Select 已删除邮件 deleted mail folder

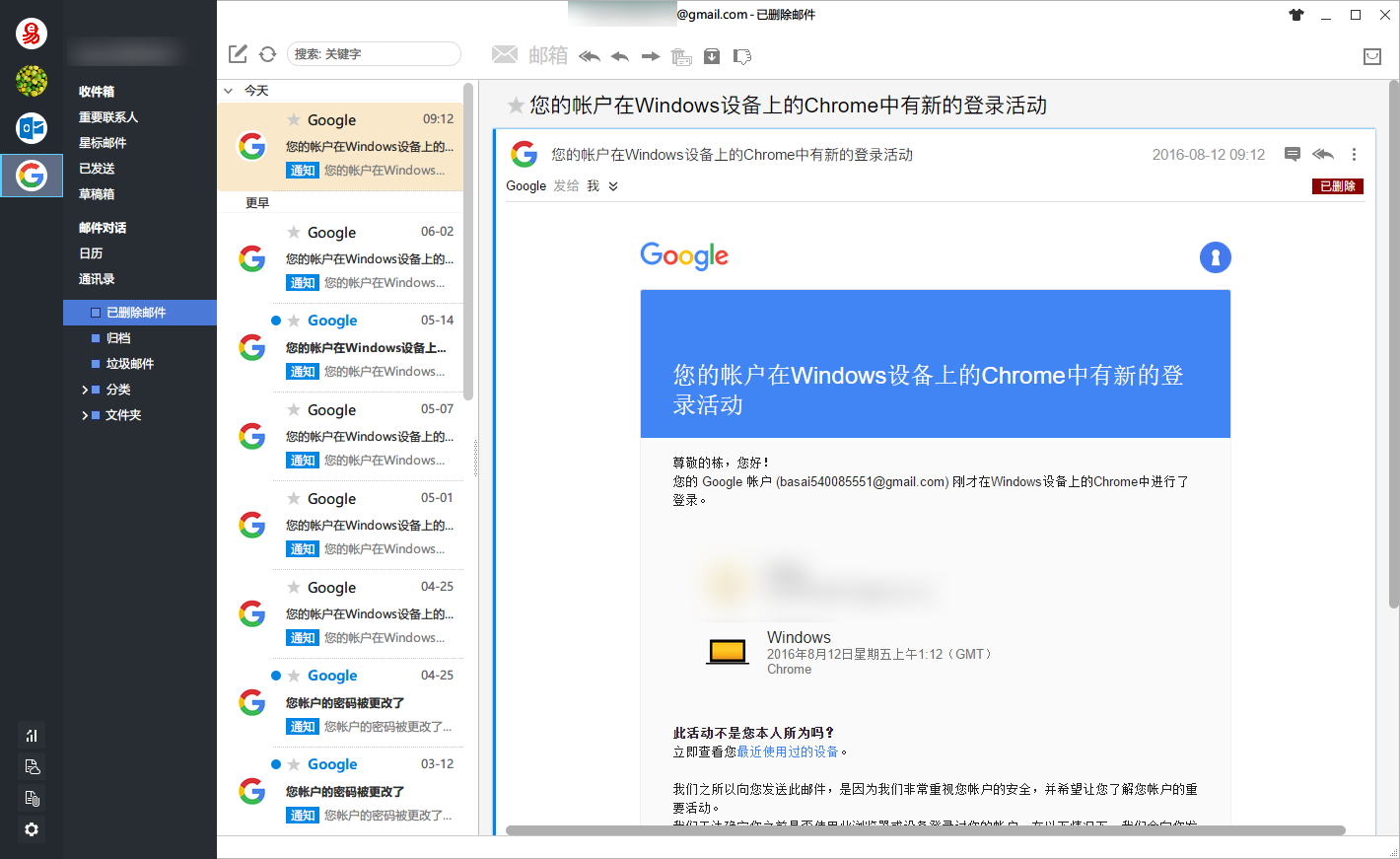140,313
